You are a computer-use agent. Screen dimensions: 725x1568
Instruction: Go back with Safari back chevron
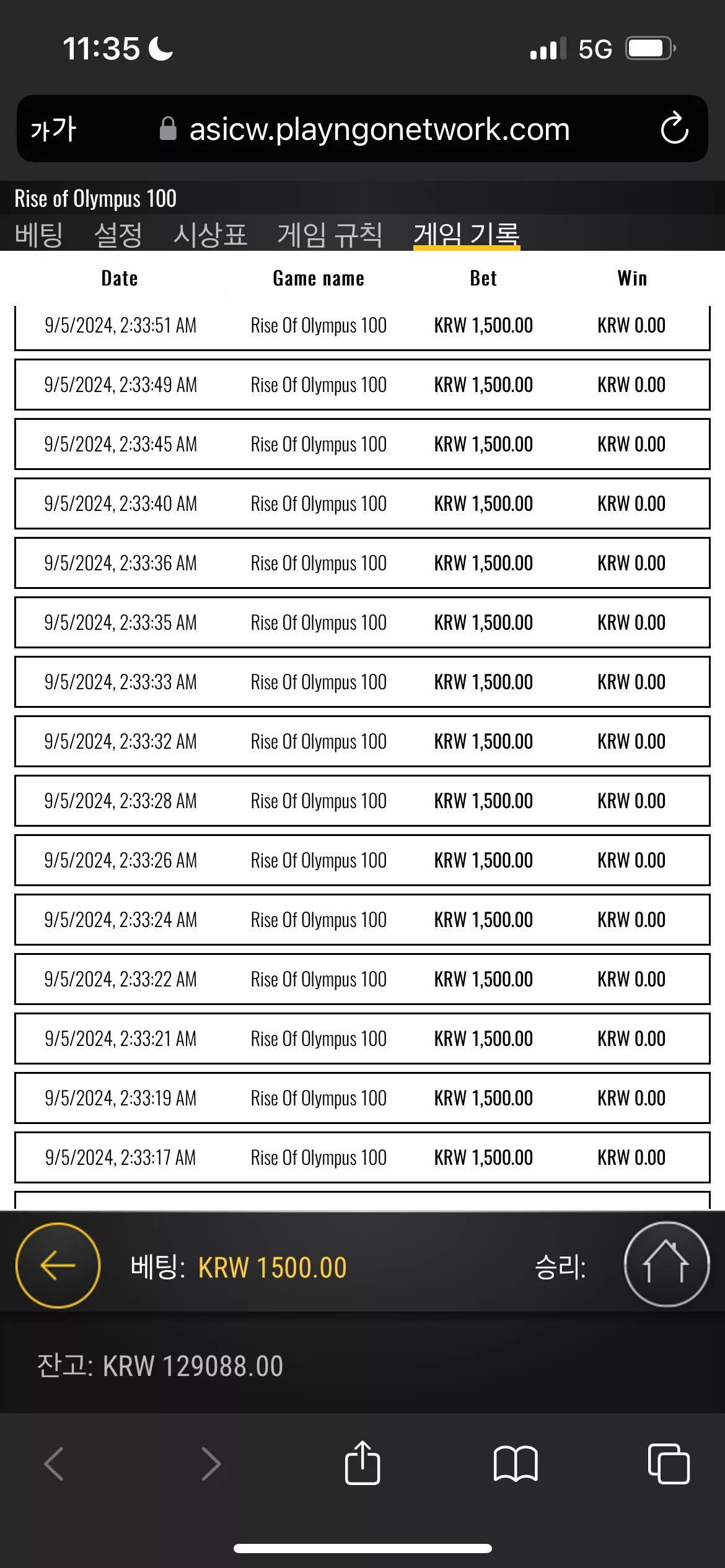pos(55,1464)
